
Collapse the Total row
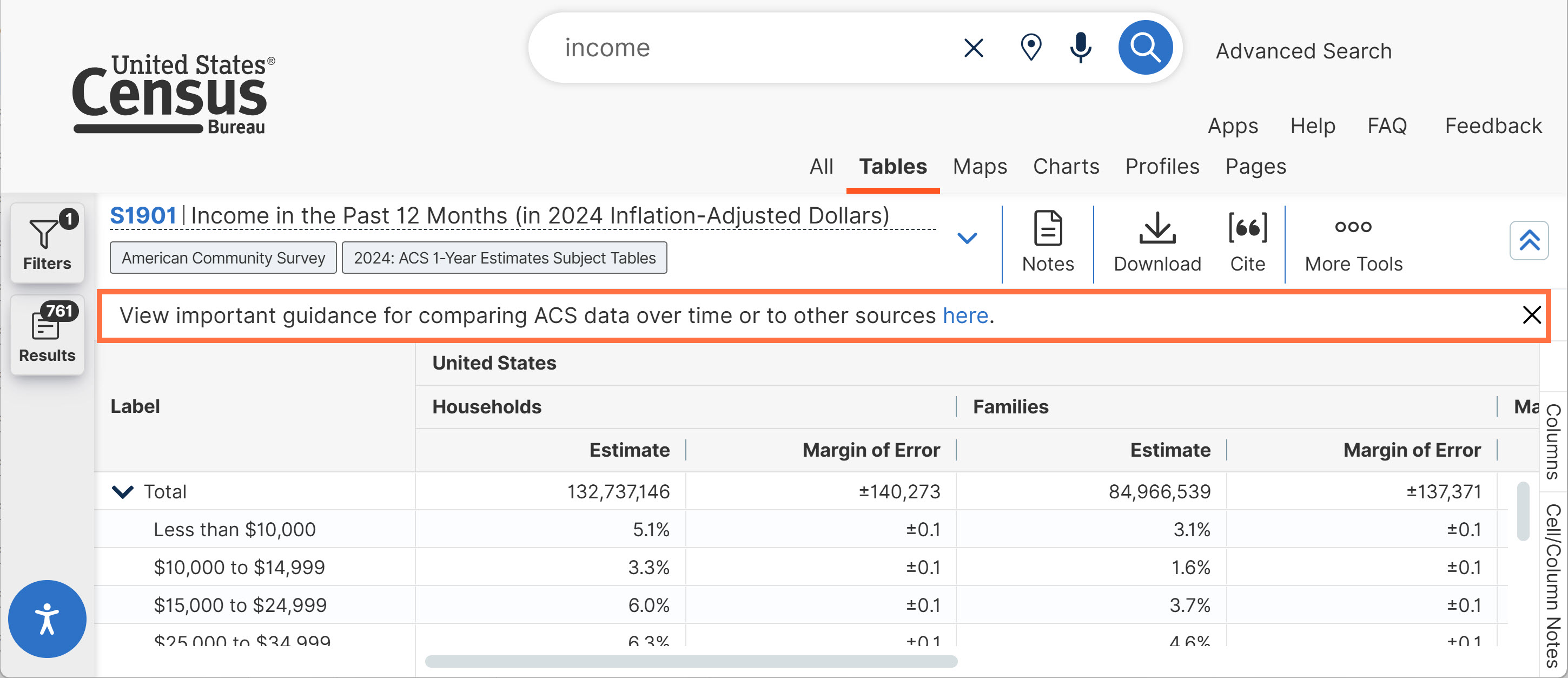123,492
